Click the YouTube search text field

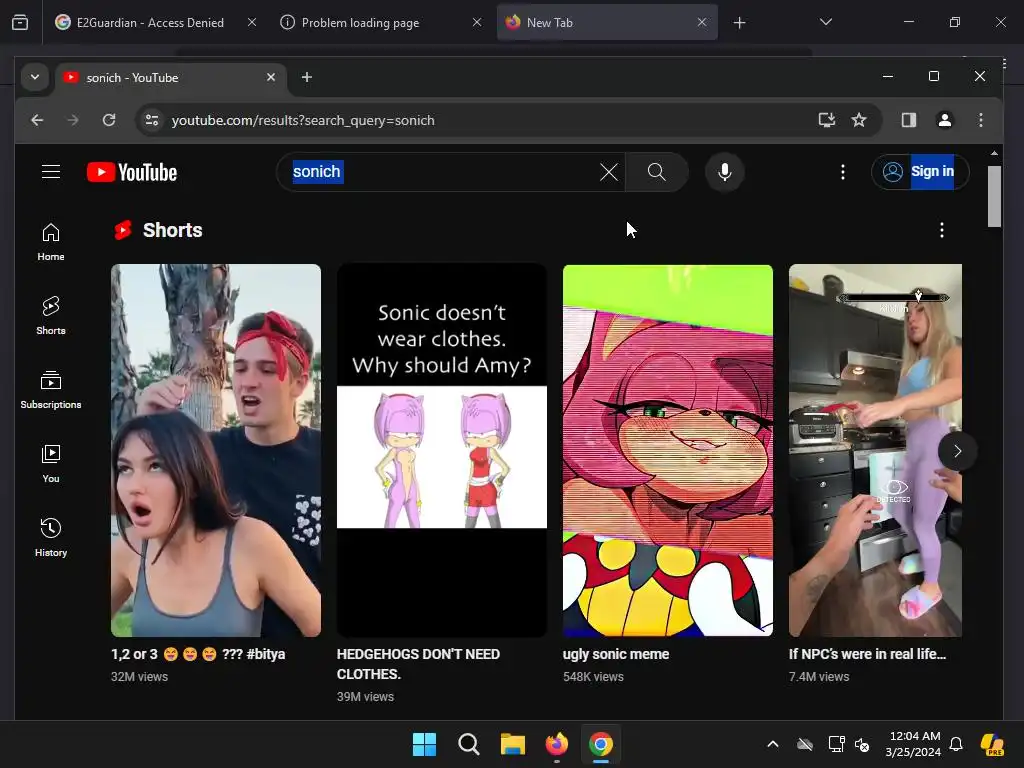click(x=451, y=172)
